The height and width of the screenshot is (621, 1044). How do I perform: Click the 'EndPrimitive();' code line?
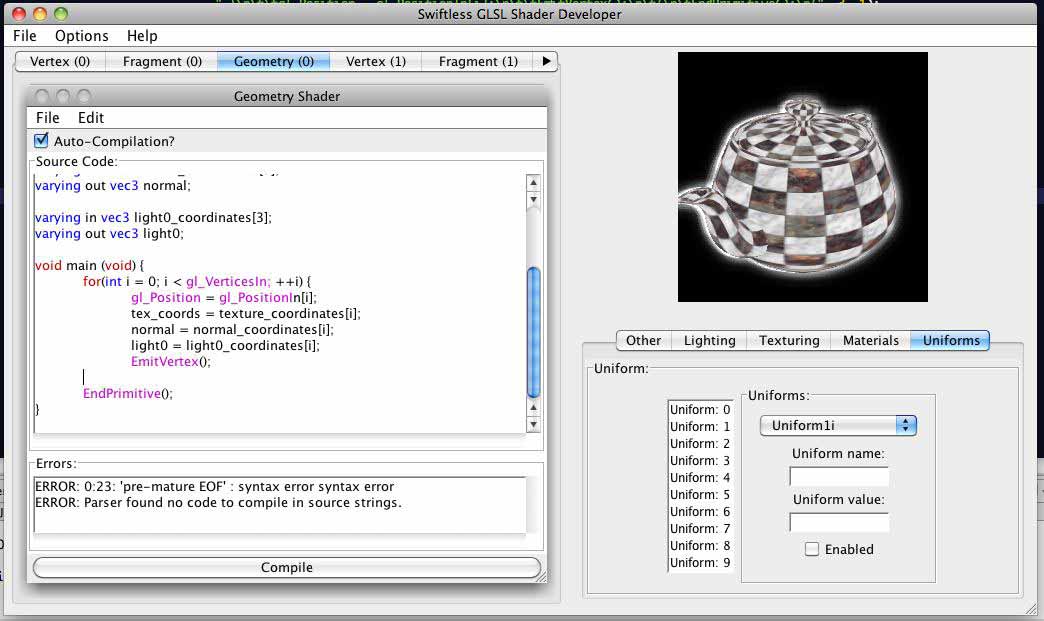tap(128, 393)
